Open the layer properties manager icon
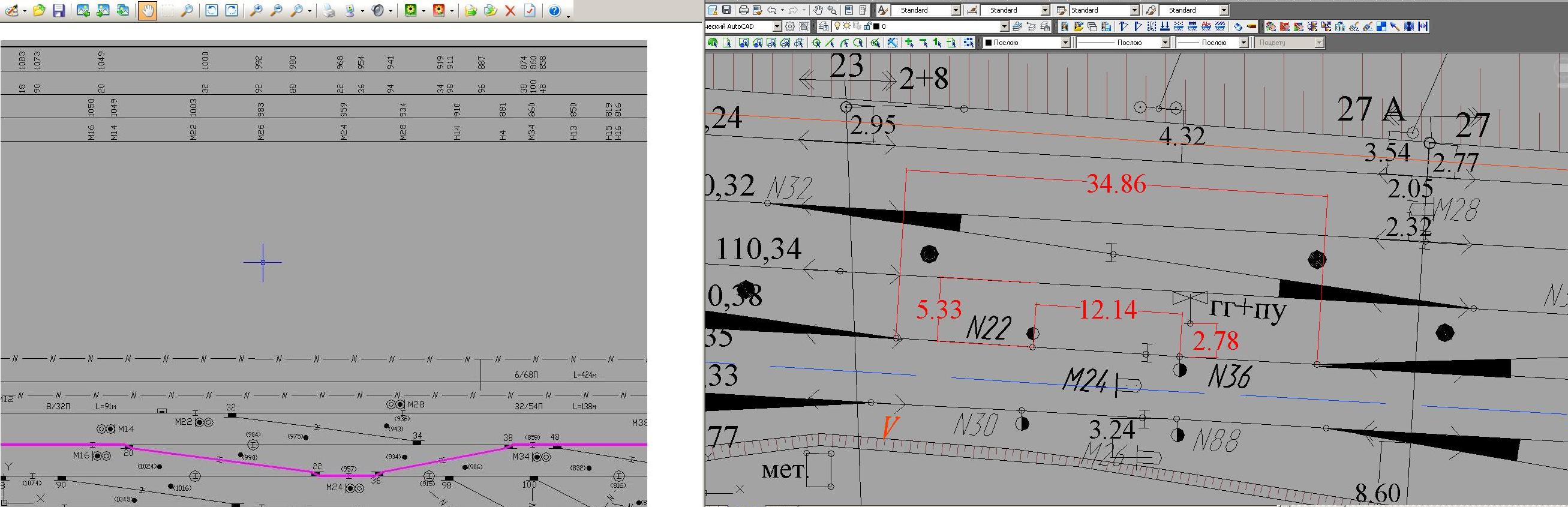The image size is (1568, 507). pos(824,26)
